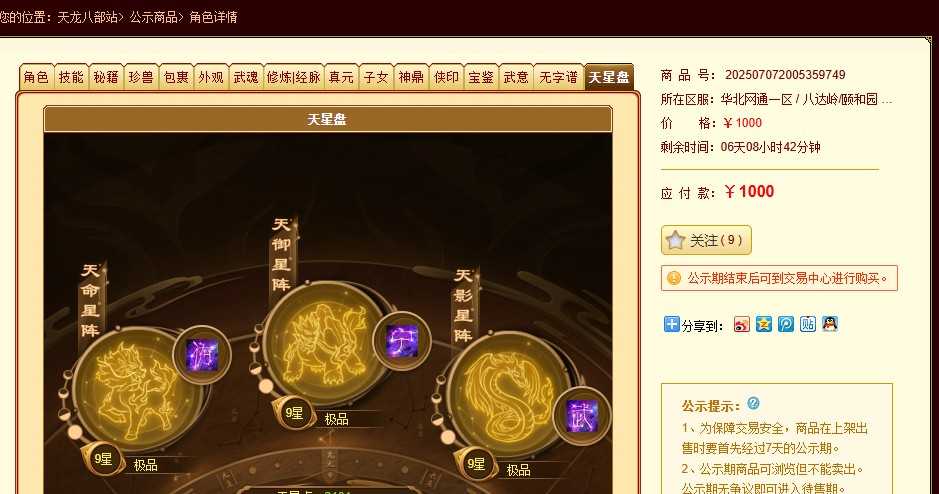Image resolution: width=939 pixels, height=494 pixels.
Task: Open the 武魂 tab
Action: tap(246, 77)
